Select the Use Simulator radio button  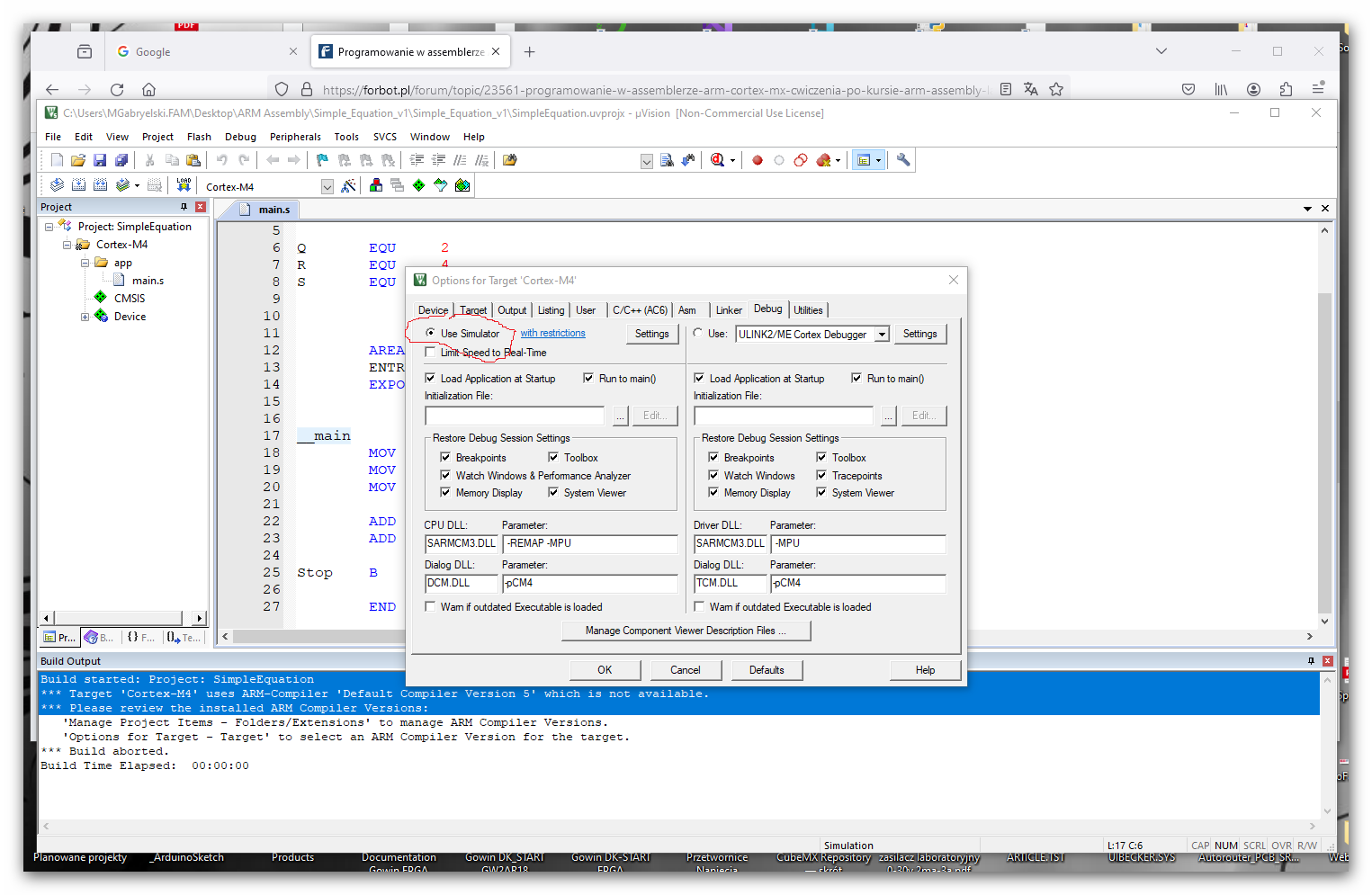[x=431, y=333]
